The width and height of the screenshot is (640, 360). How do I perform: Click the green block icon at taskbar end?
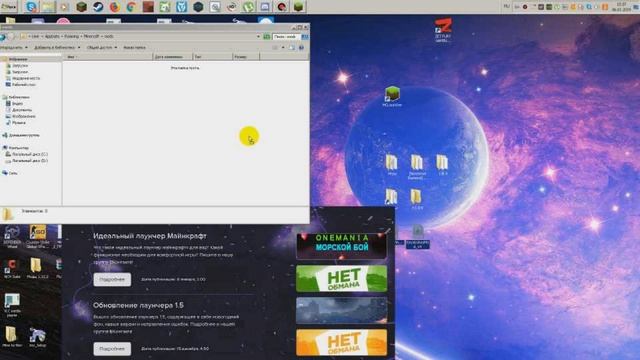[x=298, y=7]
